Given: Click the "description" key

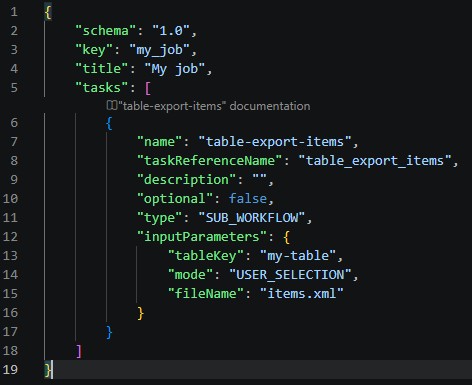Looking at the screenshot, I should (x=187, y=180).
